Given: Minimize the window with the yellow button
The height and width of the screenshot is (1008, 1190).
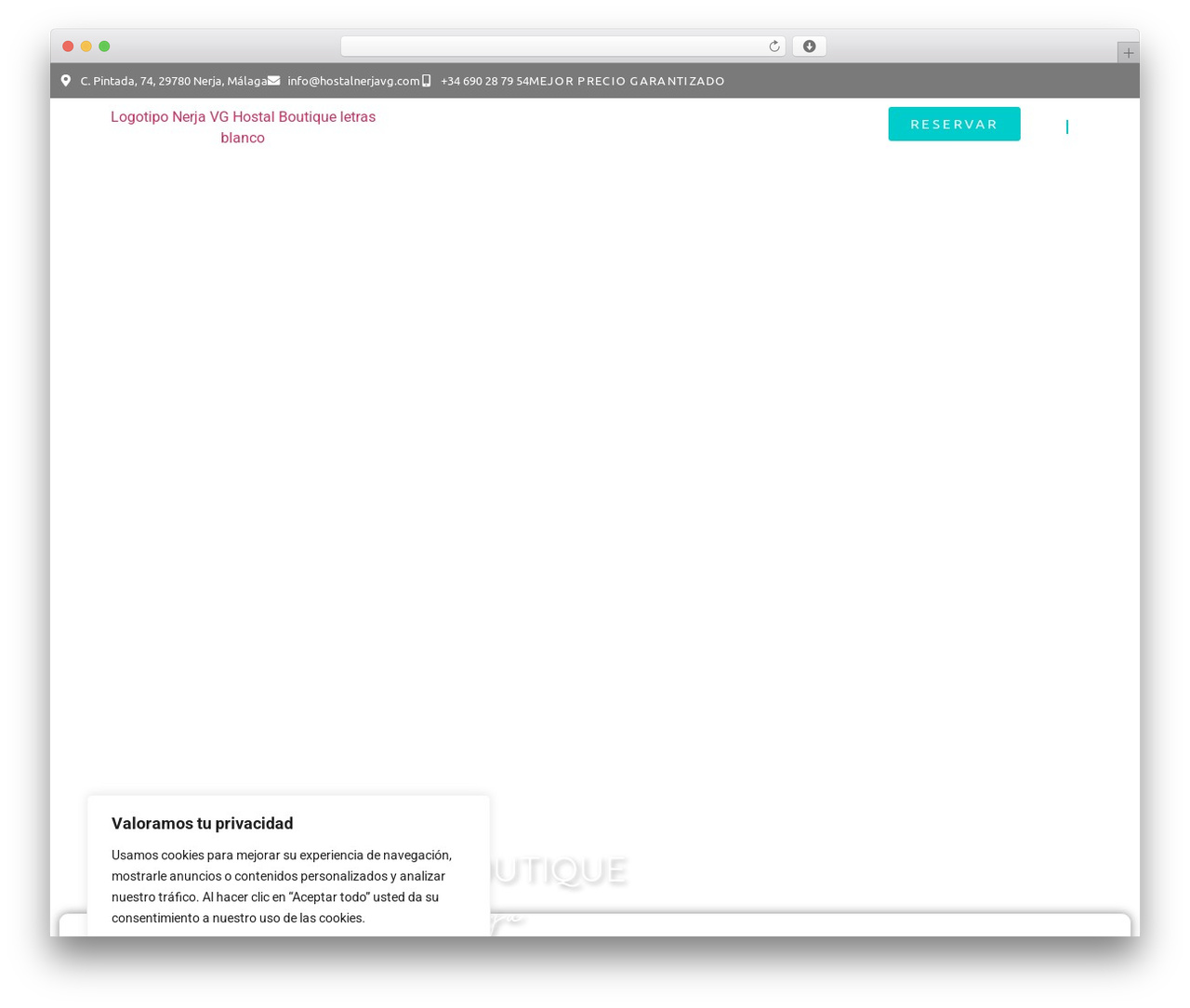Looking at the screenshot, I should point(86,46).
